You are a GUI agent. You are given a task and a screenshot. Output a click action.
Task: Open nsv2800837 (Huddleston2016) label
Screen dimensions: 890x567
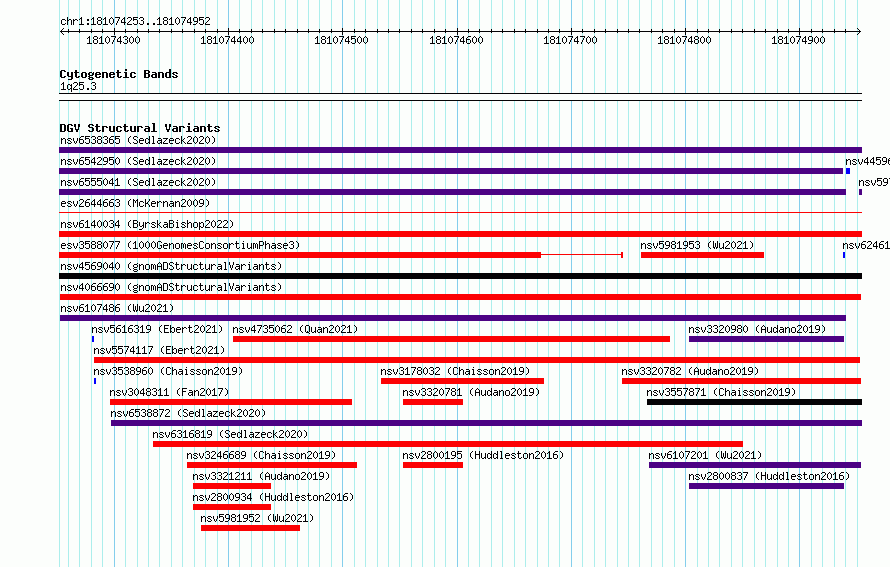(x=769, y=476)
